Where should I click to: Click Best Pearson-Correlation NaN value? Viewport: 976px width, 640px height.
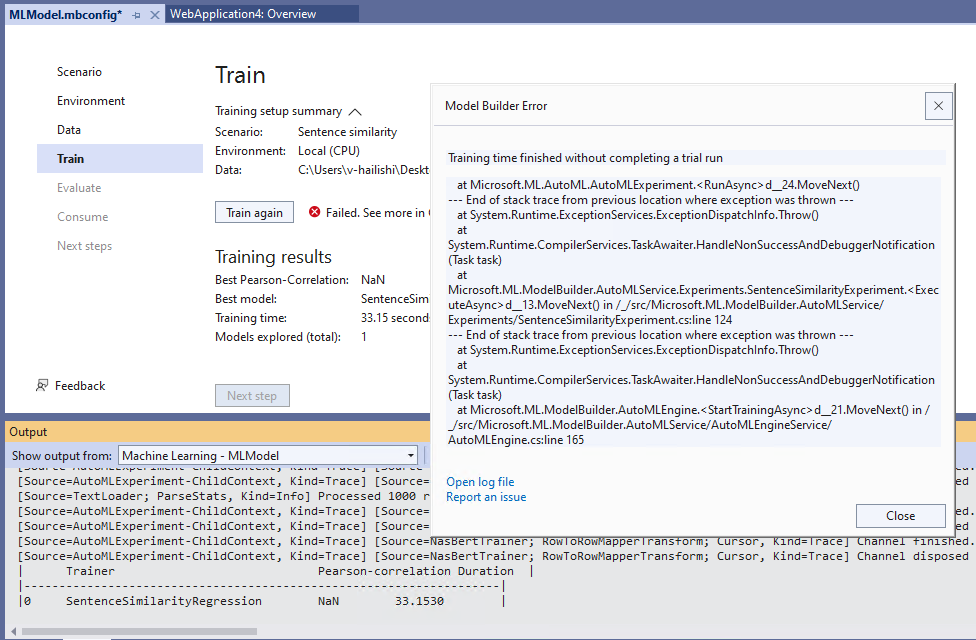pos(373,280)
